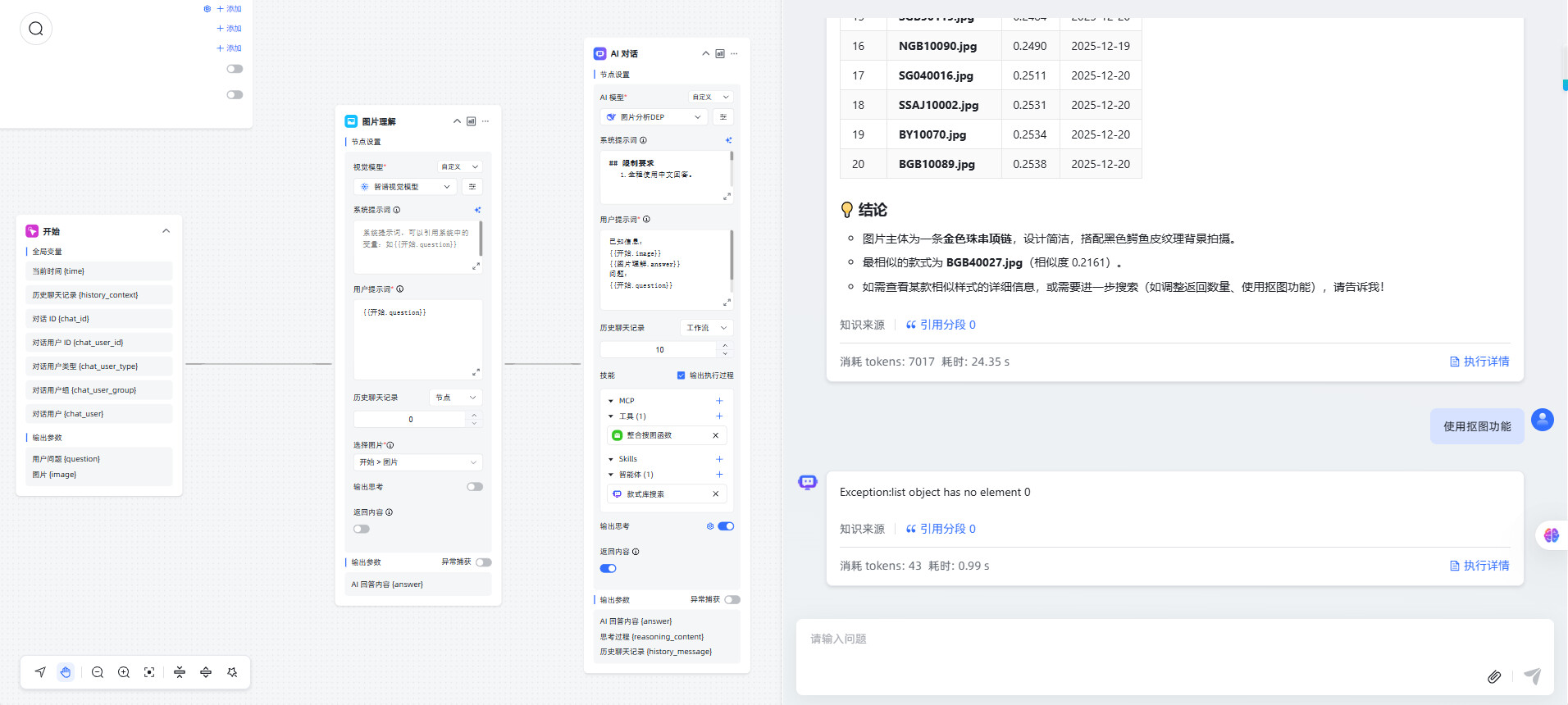Screen dimensions: 1568x705
Task: Increase AI 对话 history count stepper
Action: pyautogui.click(x=725, y=346)
